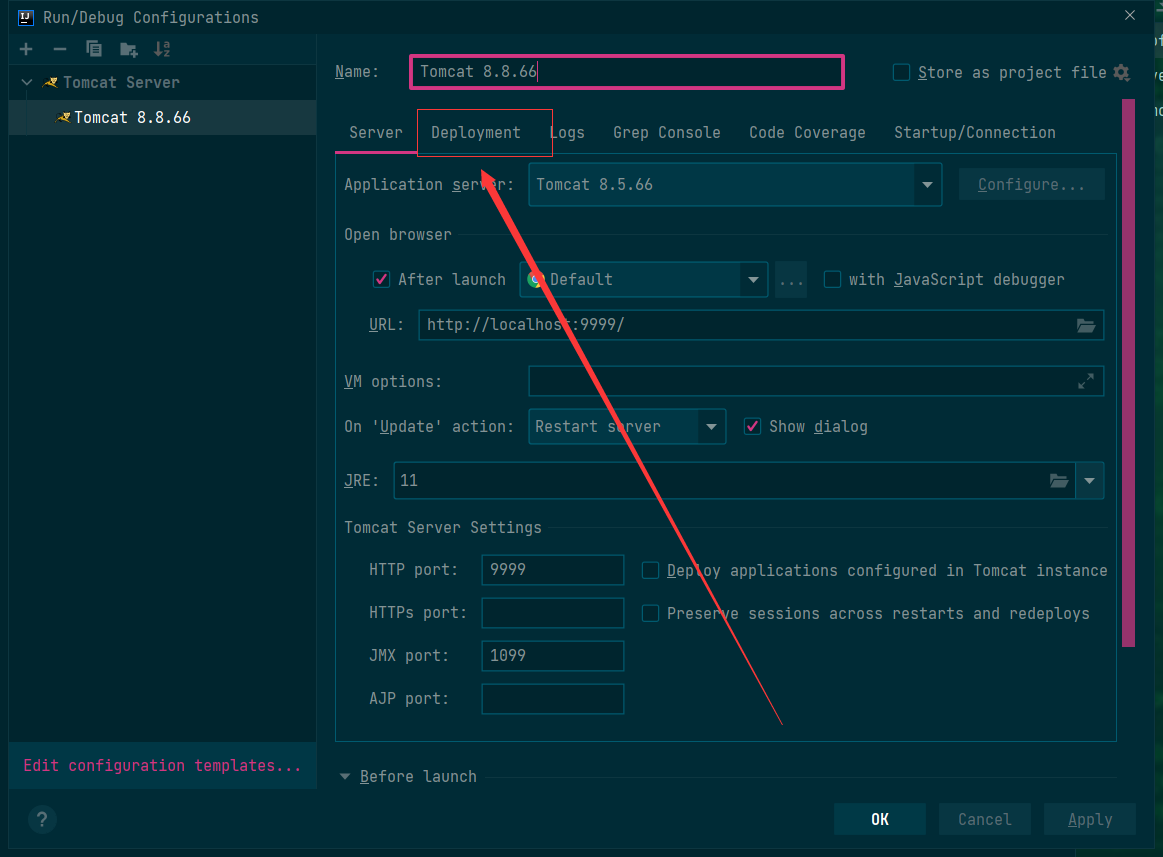Viewport: 1163px width, 857px height.
Task: Click the IntelliJ icon in the title bar
Action: (26, 17)
